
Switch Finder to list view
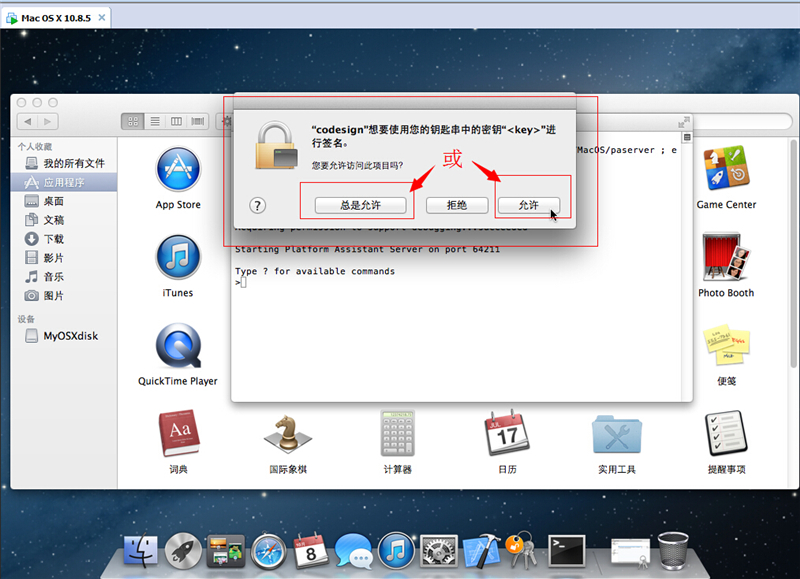pos(155,121)
